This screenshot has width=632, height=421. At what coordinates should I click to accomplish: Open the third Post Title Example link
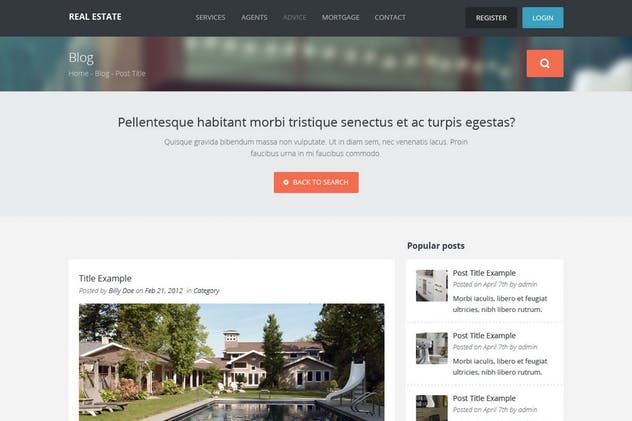(484, 398)
